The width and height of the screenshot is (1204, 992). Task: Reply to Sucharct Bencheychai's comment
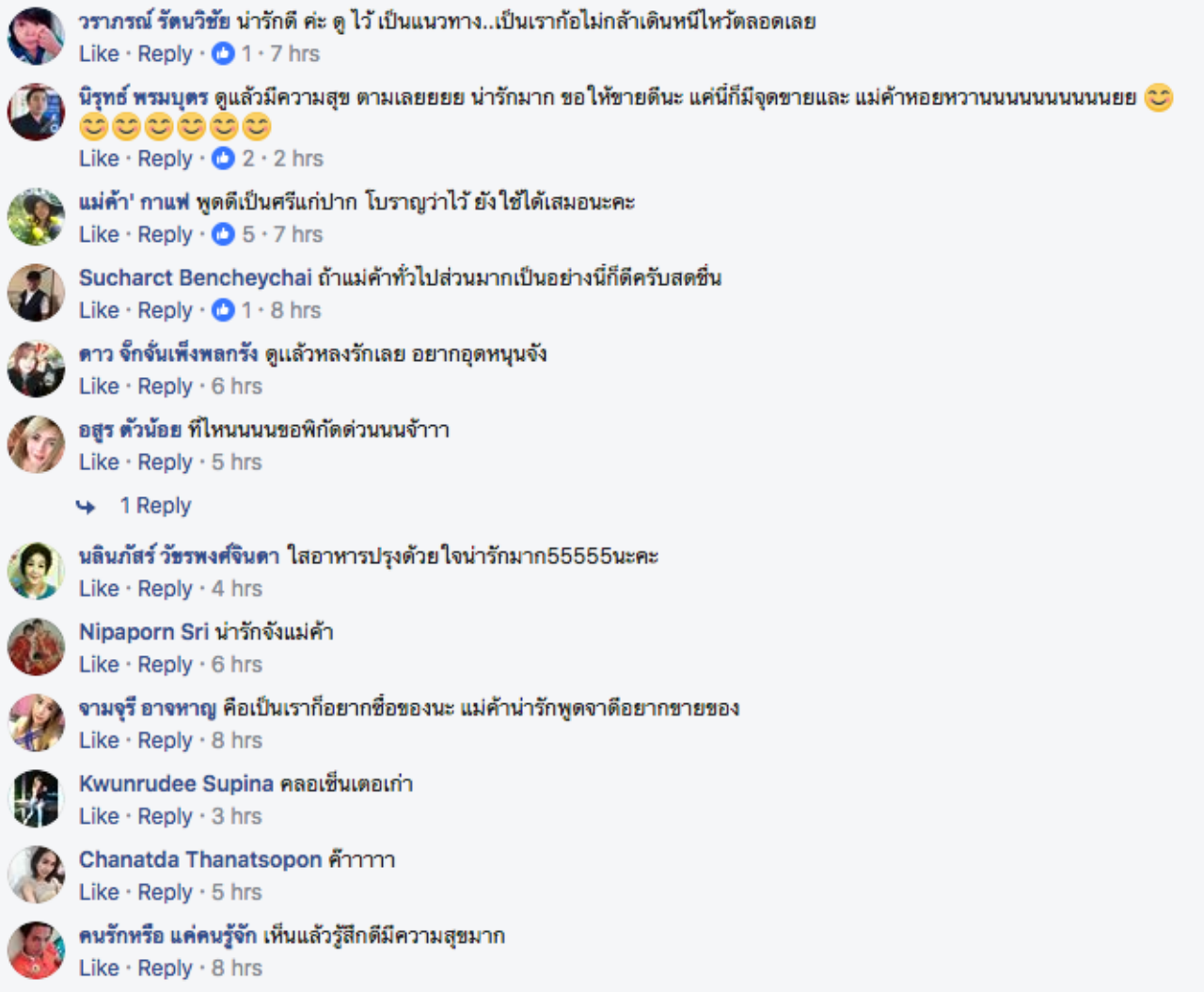click(x=165, y=310)
